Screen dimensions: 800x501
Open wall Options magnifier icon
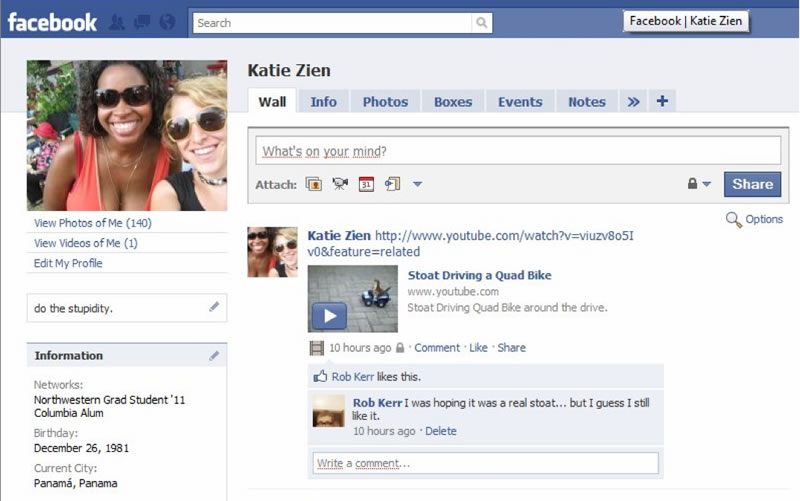[x=733, y=220]
